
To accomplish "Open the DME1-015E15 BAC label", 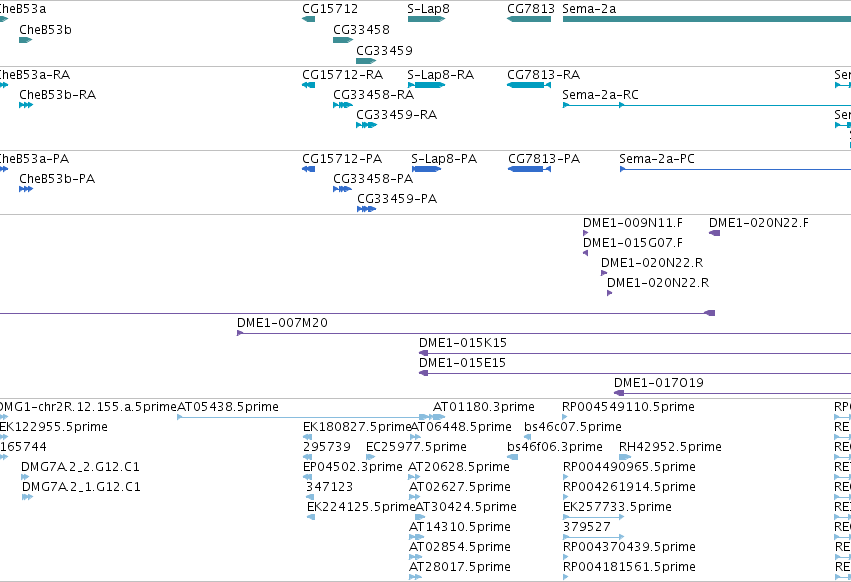I will point(462,363).
